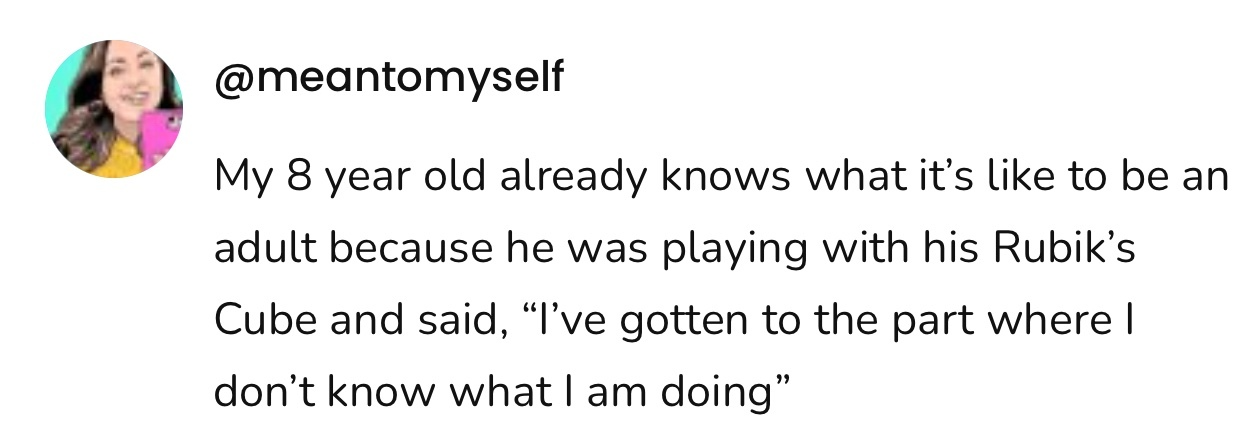
Task: Click the "@" symbol in the username
Action: coord(231,77)
